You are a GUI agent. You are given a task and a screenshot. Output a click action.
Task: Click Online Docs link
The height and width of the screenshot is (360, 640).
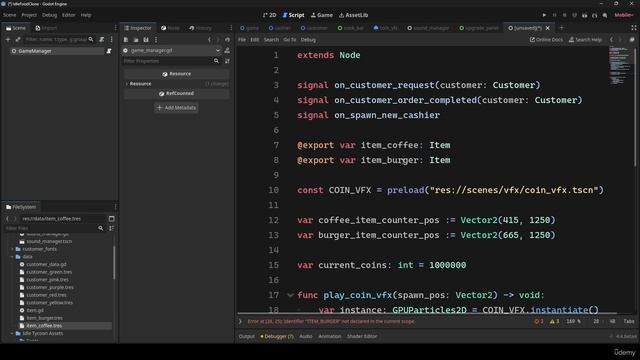(x=546, y=40)
